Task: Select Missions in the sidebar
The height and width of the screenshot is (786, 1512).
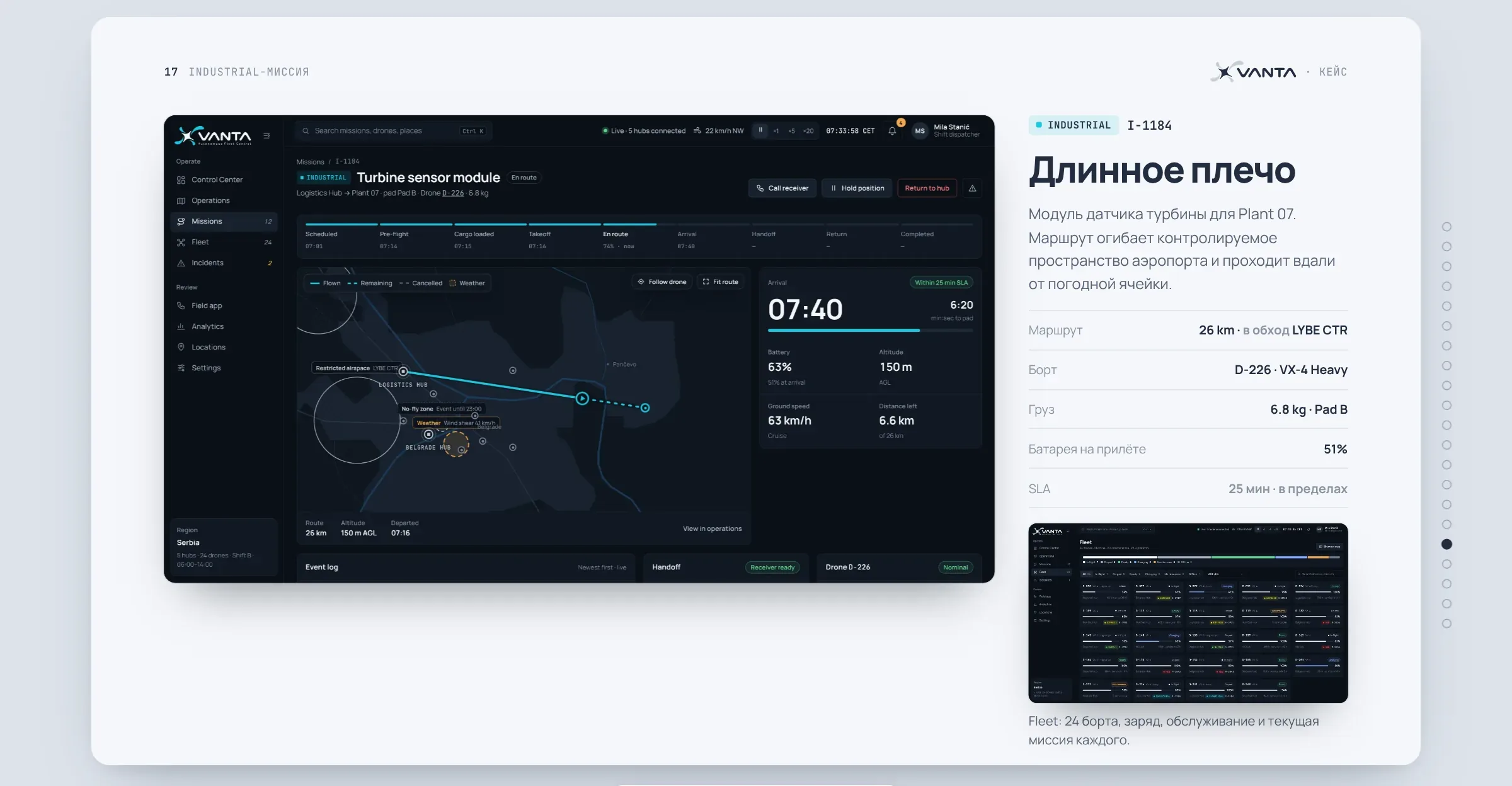Action: 224,222
